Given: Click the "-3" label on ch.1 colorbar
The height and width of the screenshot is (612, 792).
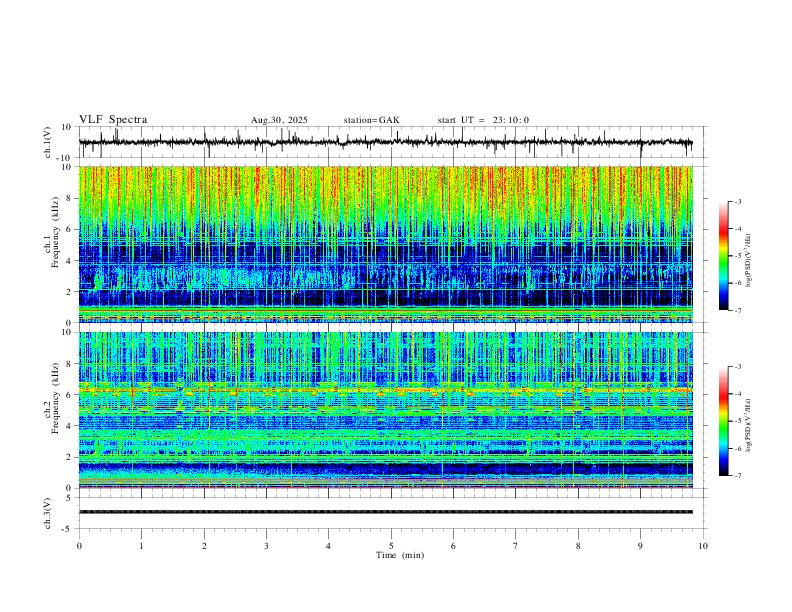Looking at the screenshot, I should pos(738,201).
